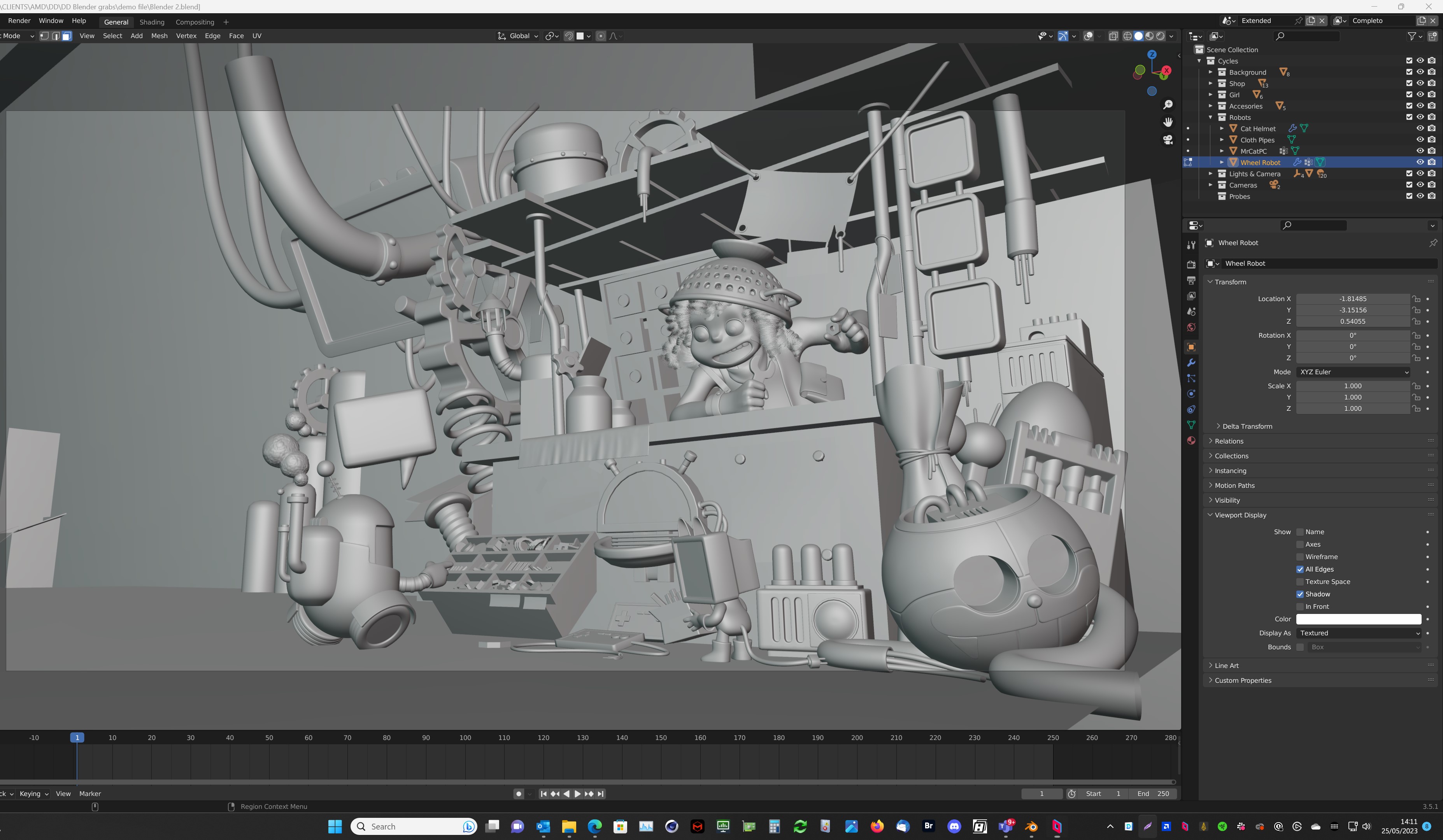
Task: Open the View Layer properties tab
Action: tap(1191, 295)
